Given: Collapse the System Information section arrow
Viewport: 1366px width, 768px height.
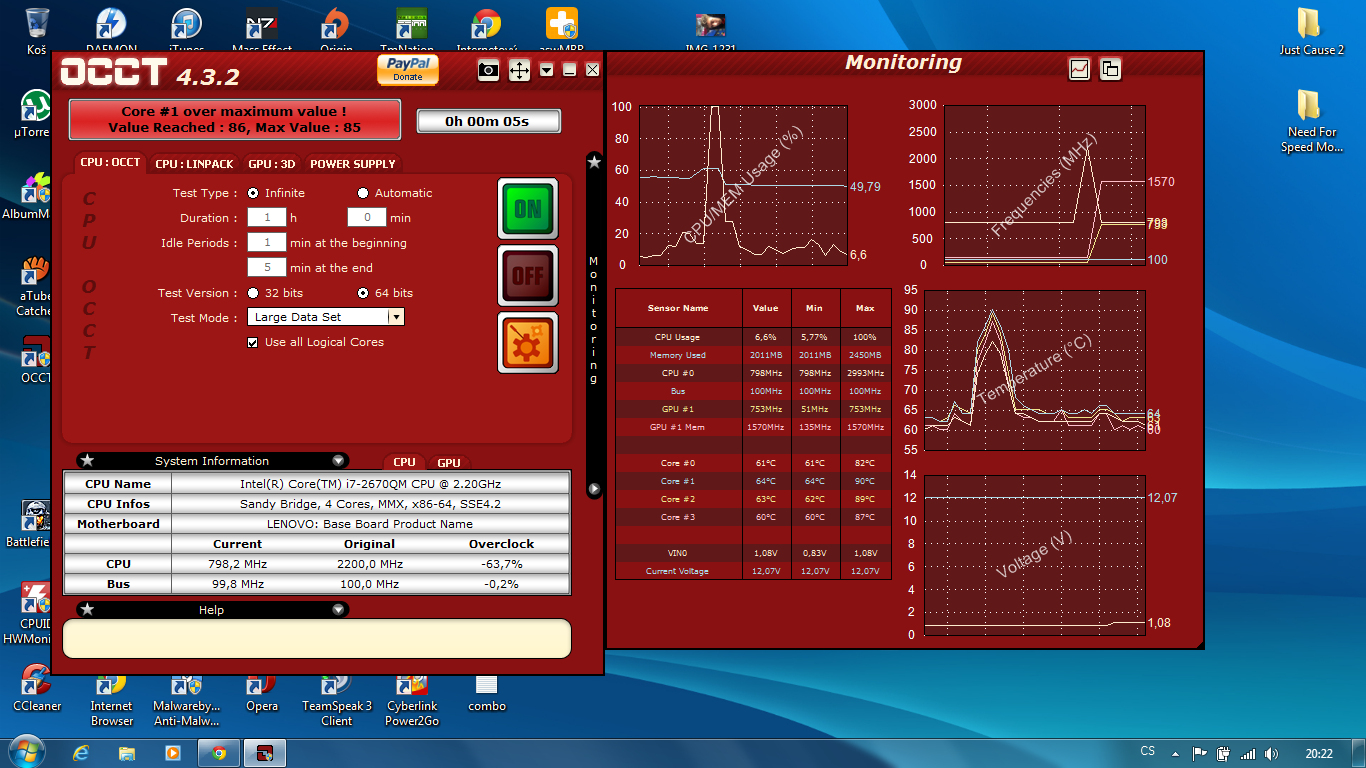Looking at the screenshot, I should point(339,461).
